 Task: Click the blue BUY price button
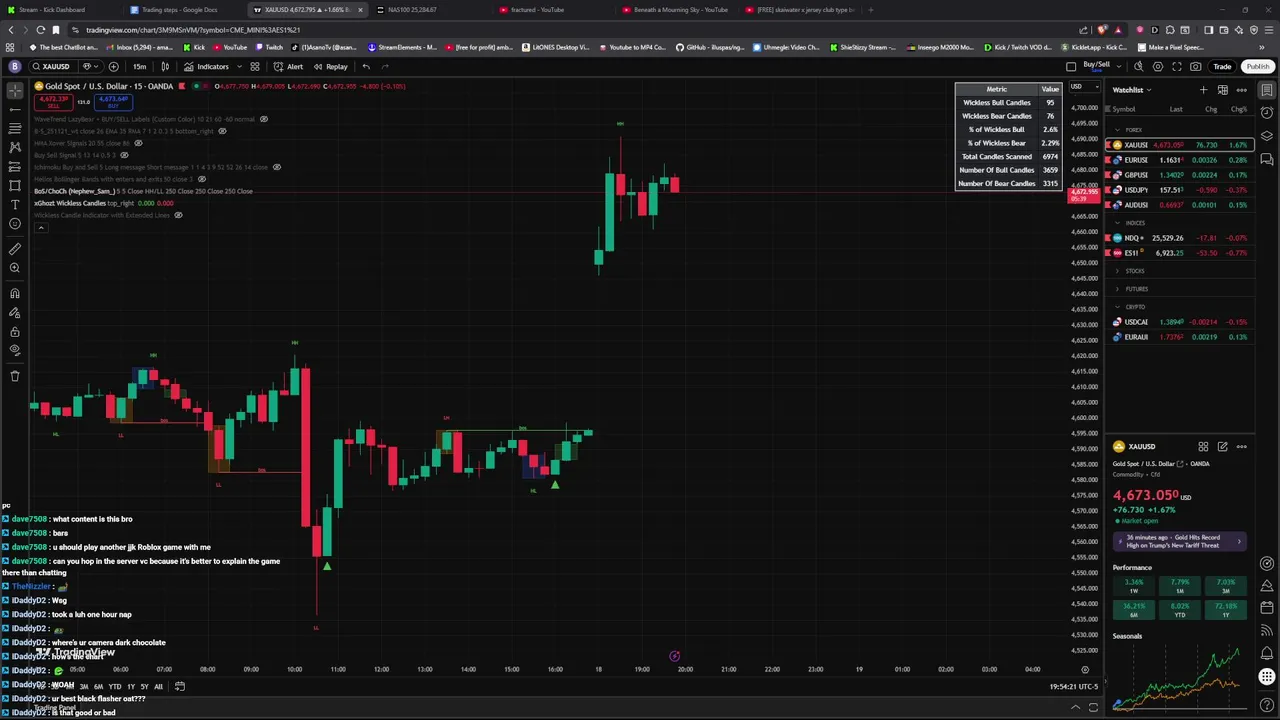113,101
